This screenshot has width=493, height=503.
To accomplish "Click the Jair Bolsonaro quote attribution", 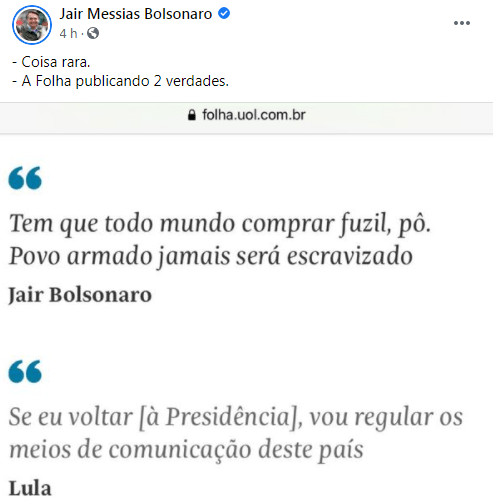I will coord(80,295).
